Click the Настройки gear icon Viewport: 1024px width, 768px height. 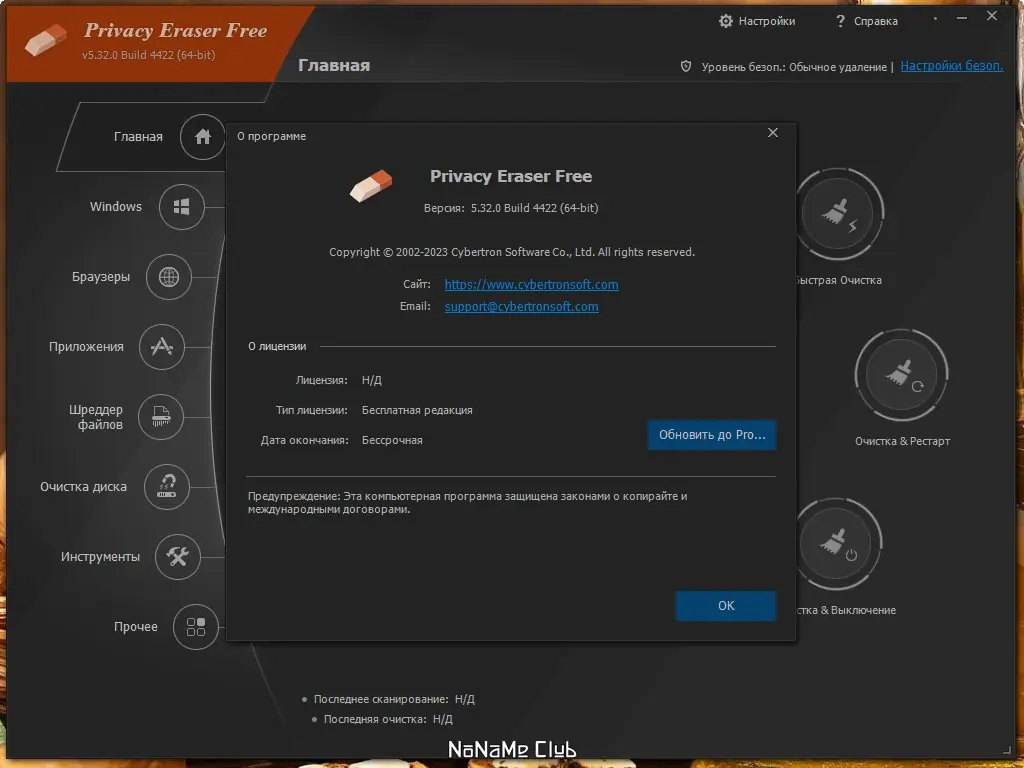[x=728, y=20]
